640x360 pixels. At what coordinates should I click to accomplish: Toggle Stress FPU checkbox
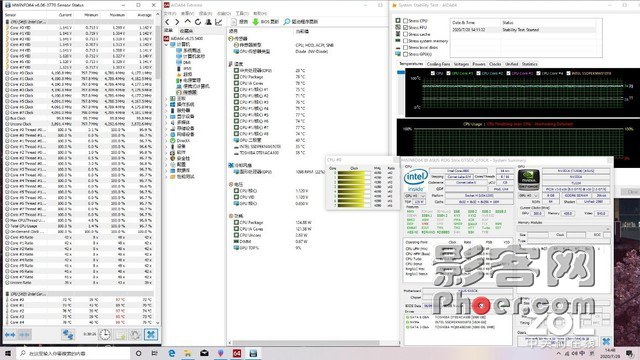click(x=405, y=27)
